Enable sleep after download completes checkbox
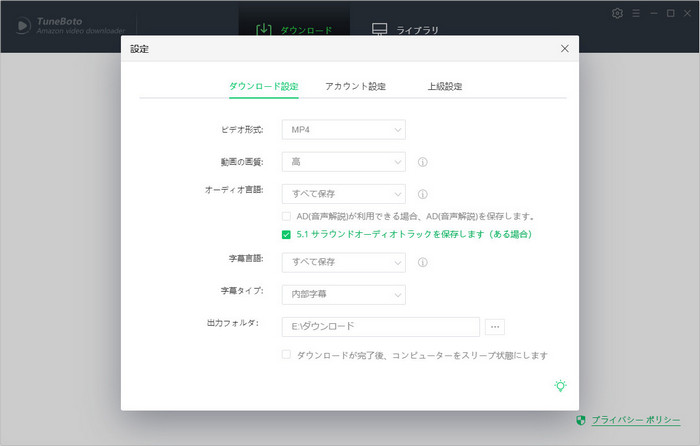Viewport: 700px width, 446px height. pyautogui.click(x=286, y=354)
